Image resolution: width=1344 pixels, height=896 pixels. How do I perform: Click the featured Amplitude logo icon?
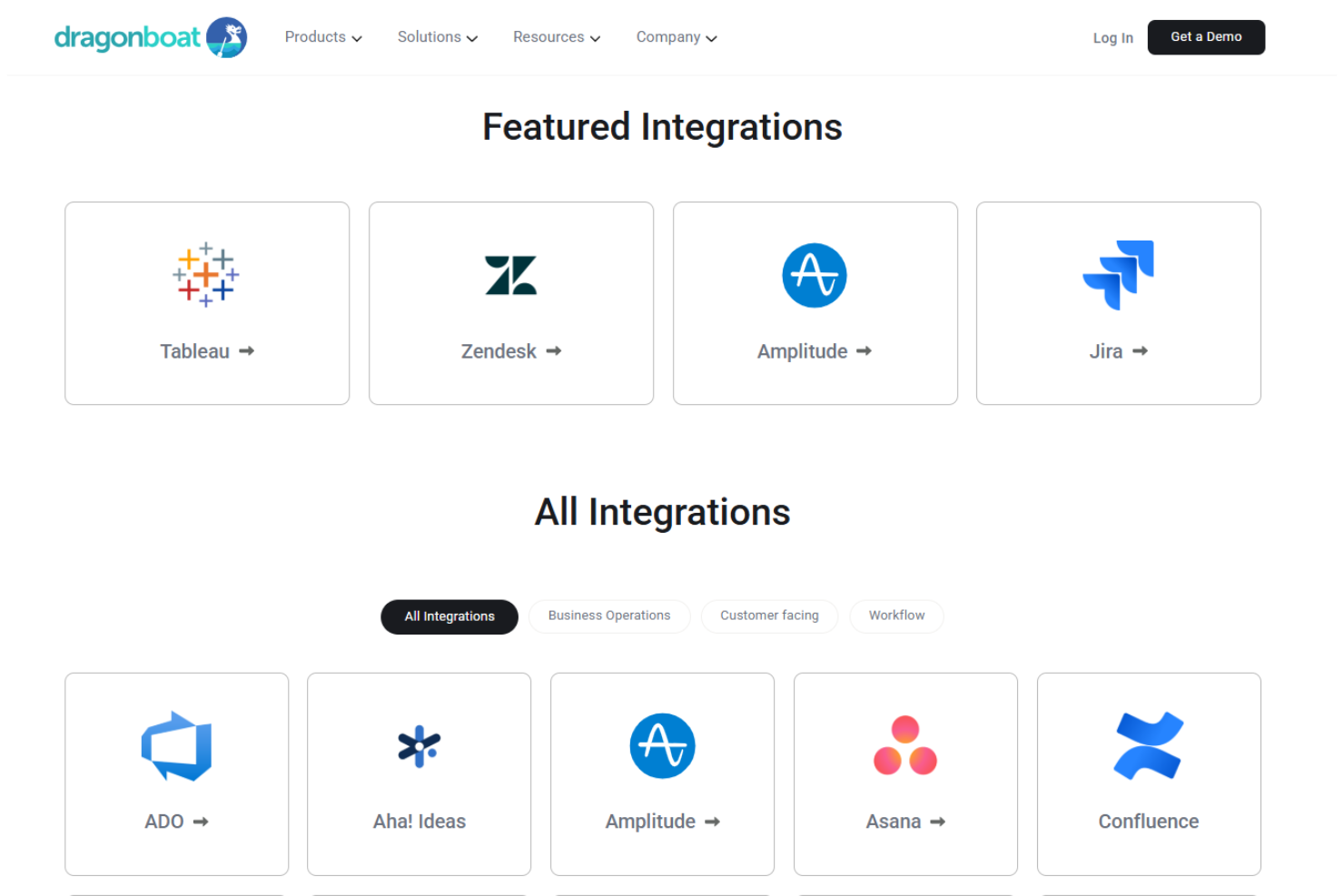pos(815,275)
